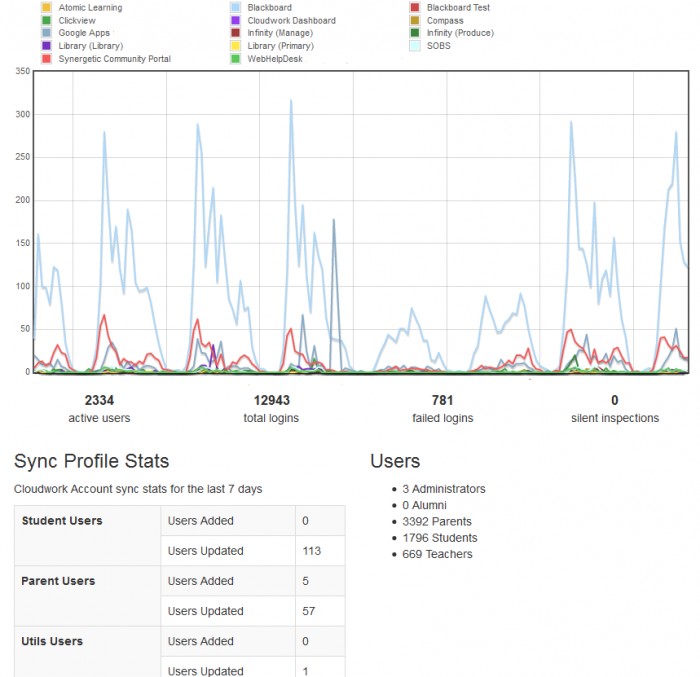Click the Cloudwork Dashboard purple legend swatch
Image resolution: width=700 pixels, height=677 pixels.
(x=235, y=21)
